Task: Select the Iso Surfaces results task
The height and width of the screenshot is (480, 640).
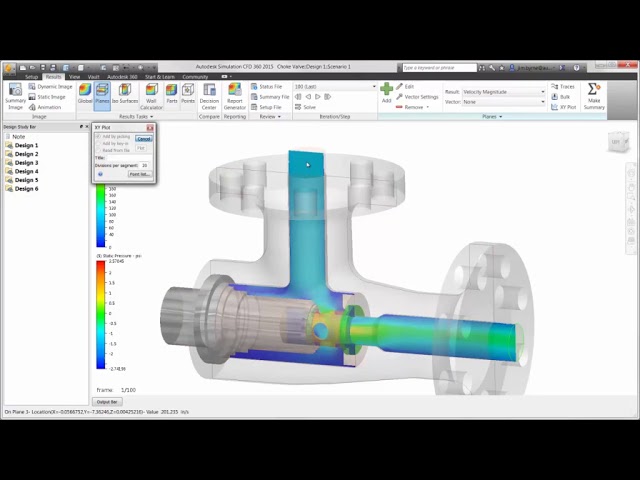Action: [125, 93]
